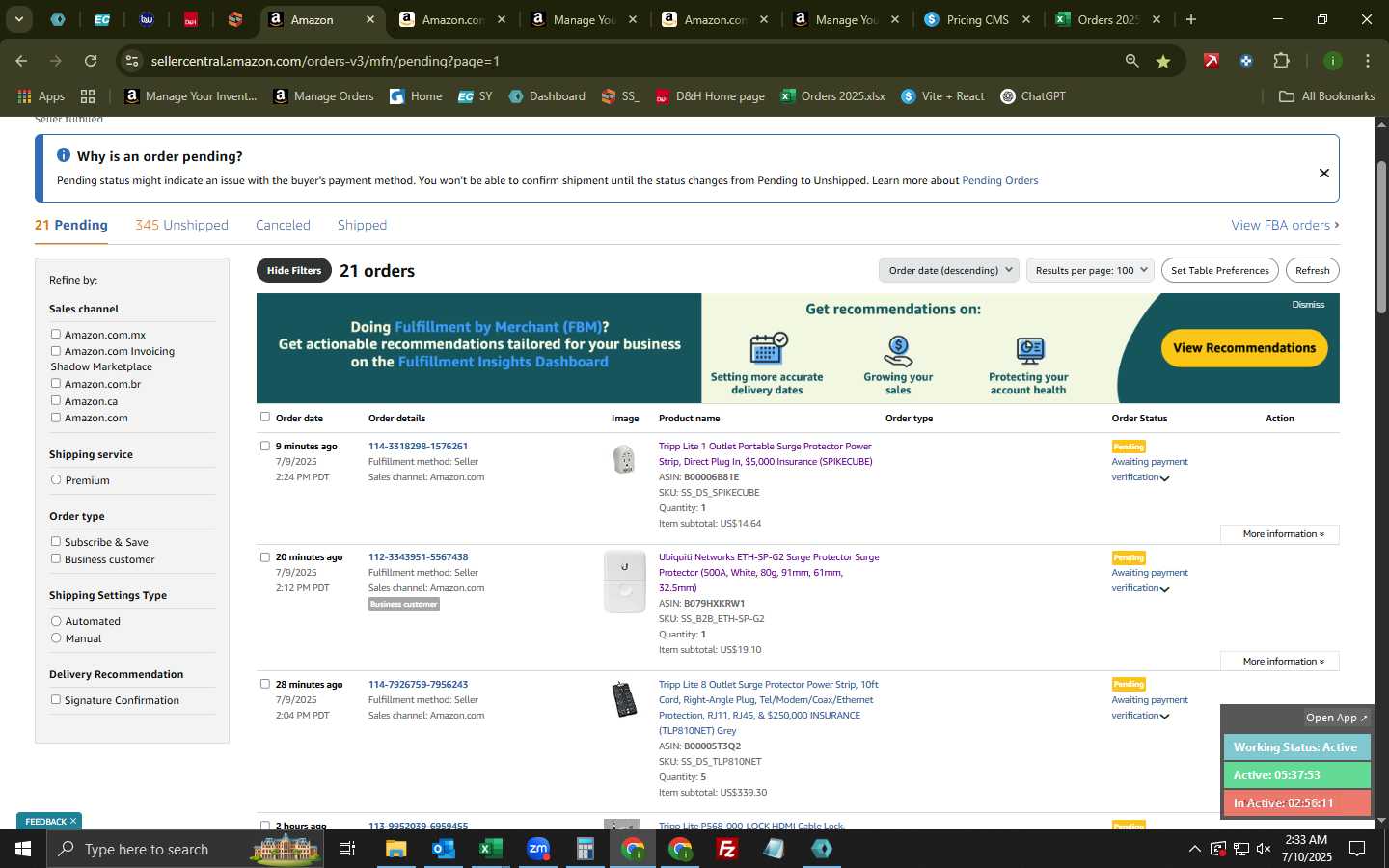Open the All Bookmarks folder
The height and width of the screenshot is (868, 1389).
(x=1326, y=96)
